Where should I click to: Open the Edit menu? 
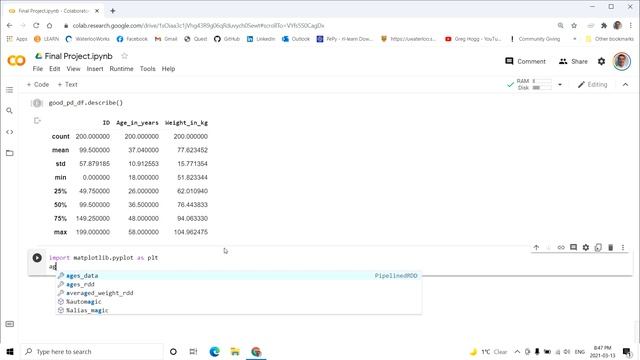click(x=55, y=69)
